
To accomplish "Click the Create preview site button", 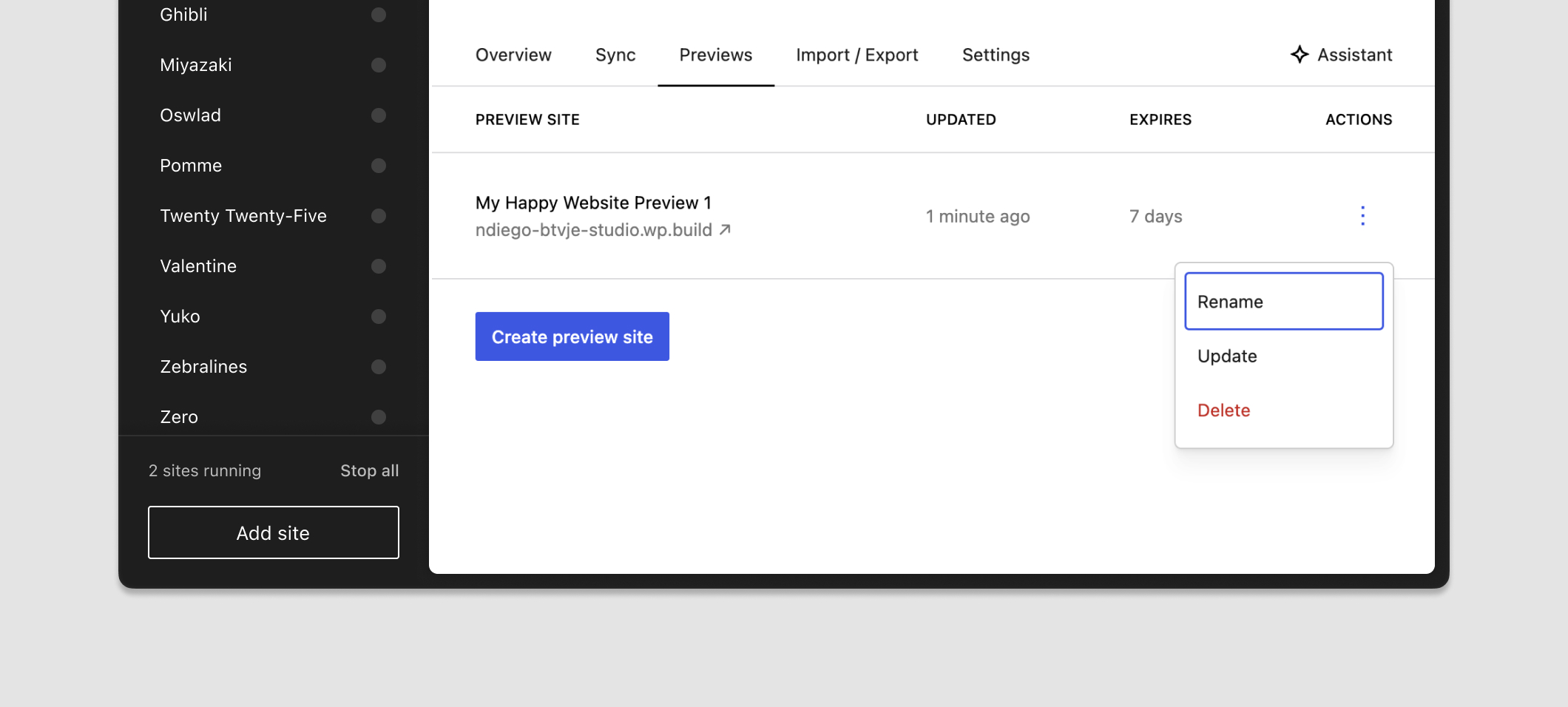I will pyautogui.click(x=572, y=336).
